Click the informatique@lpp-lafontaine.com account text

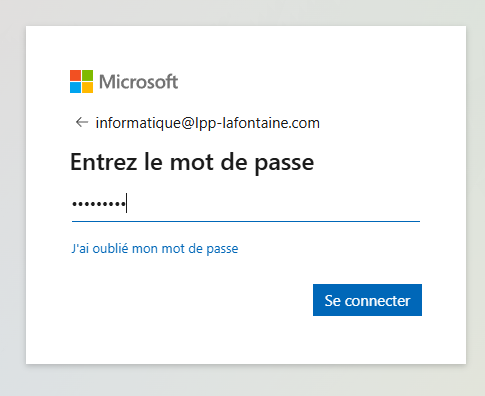[208, 123]
